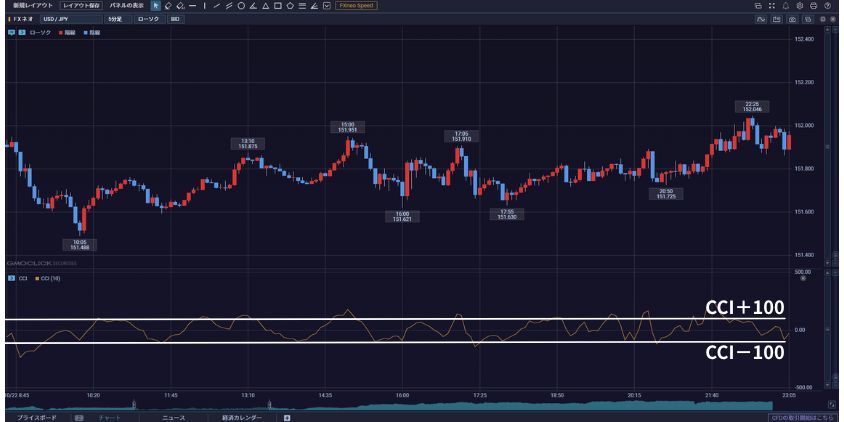The image size is (844, 422).
Task: Toggle the CCI indicator panel visibility
Action: 11,277
